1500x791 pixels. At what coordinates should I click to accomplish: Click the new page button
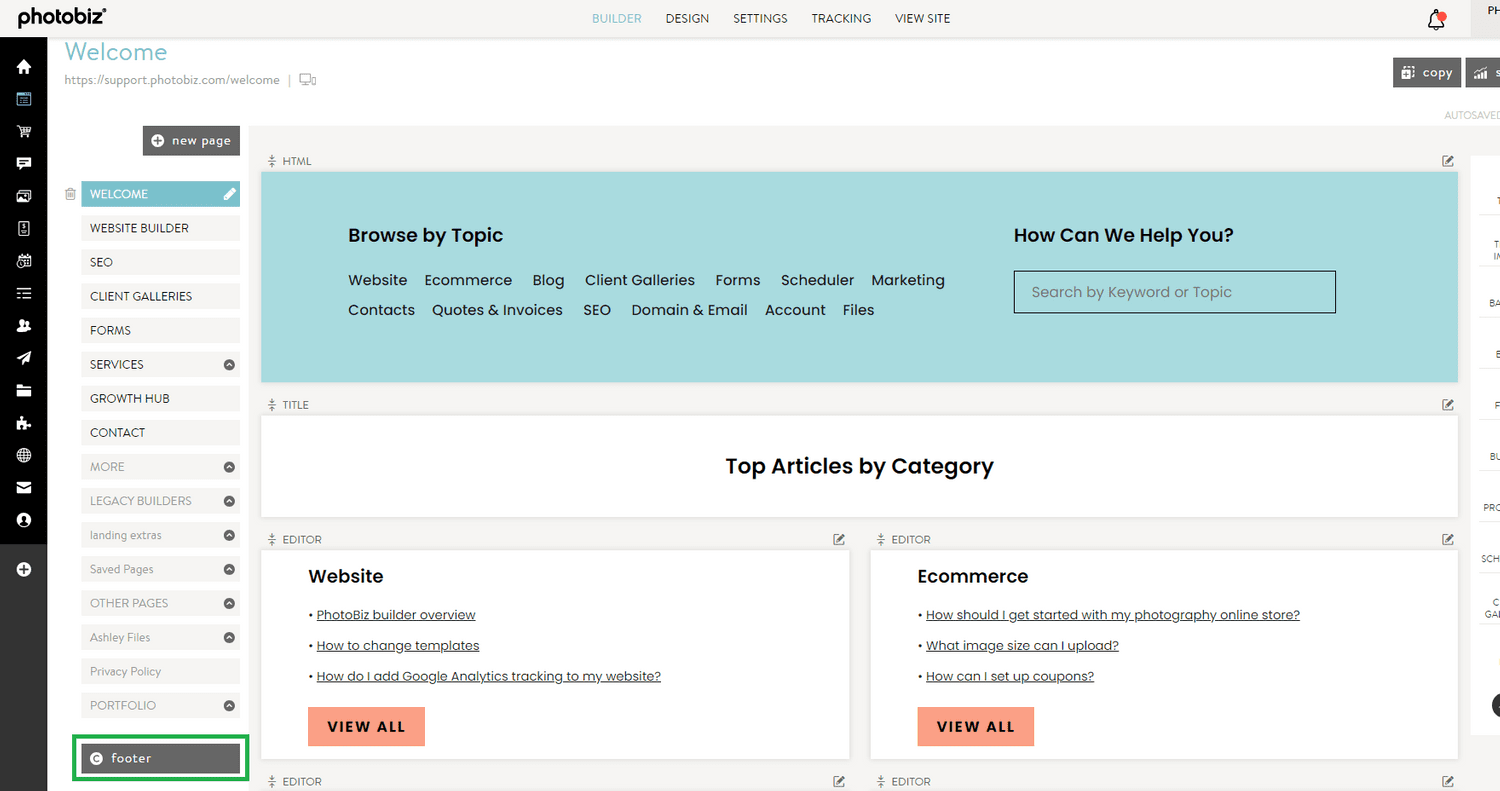point(191,141)
